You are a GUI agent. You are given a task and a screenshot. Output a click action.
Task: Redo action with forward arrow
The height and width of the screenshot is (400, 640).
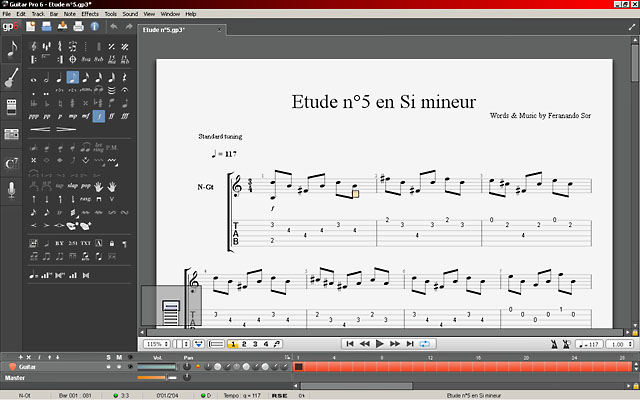point(129,27)
